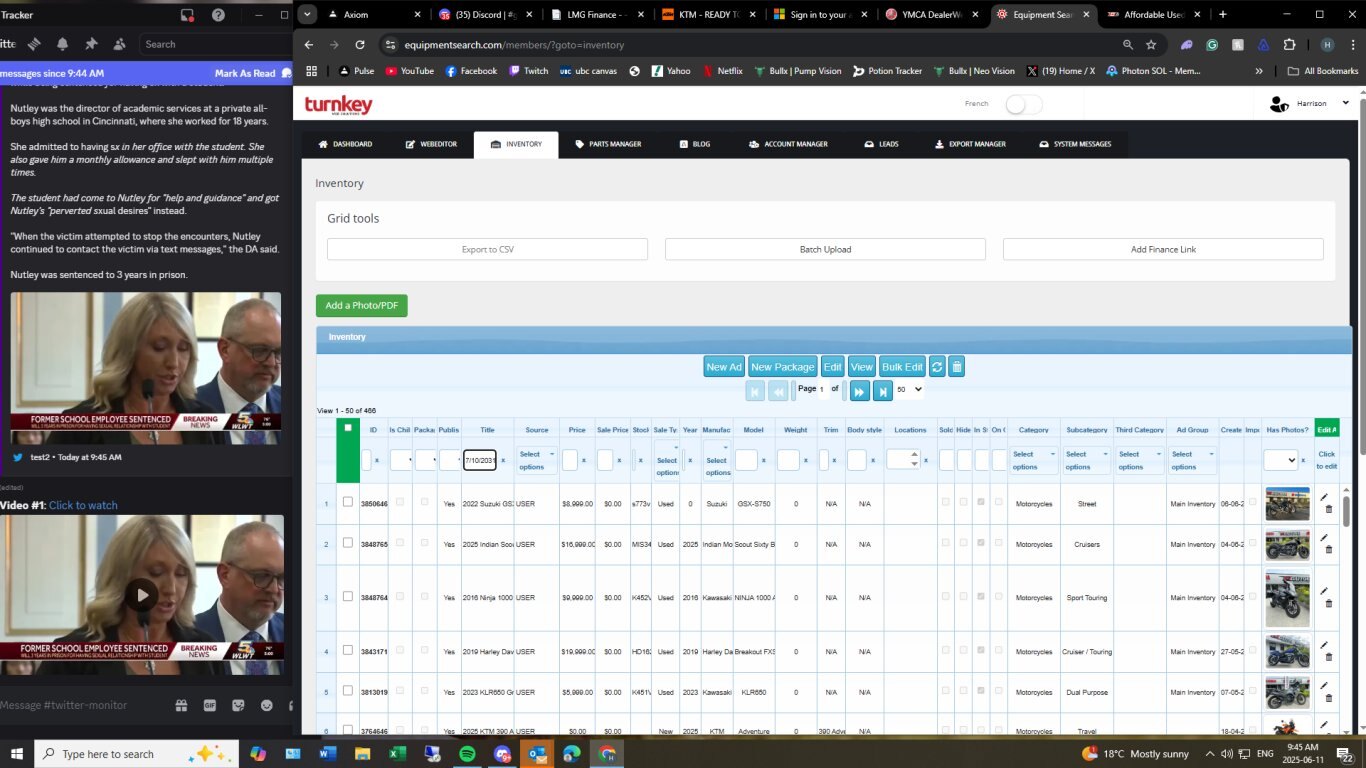Open Word from the taskbar
Image resolution: width=1366 pixels, height=768 pixels.
pyautogui.click(x=327, y=754)
